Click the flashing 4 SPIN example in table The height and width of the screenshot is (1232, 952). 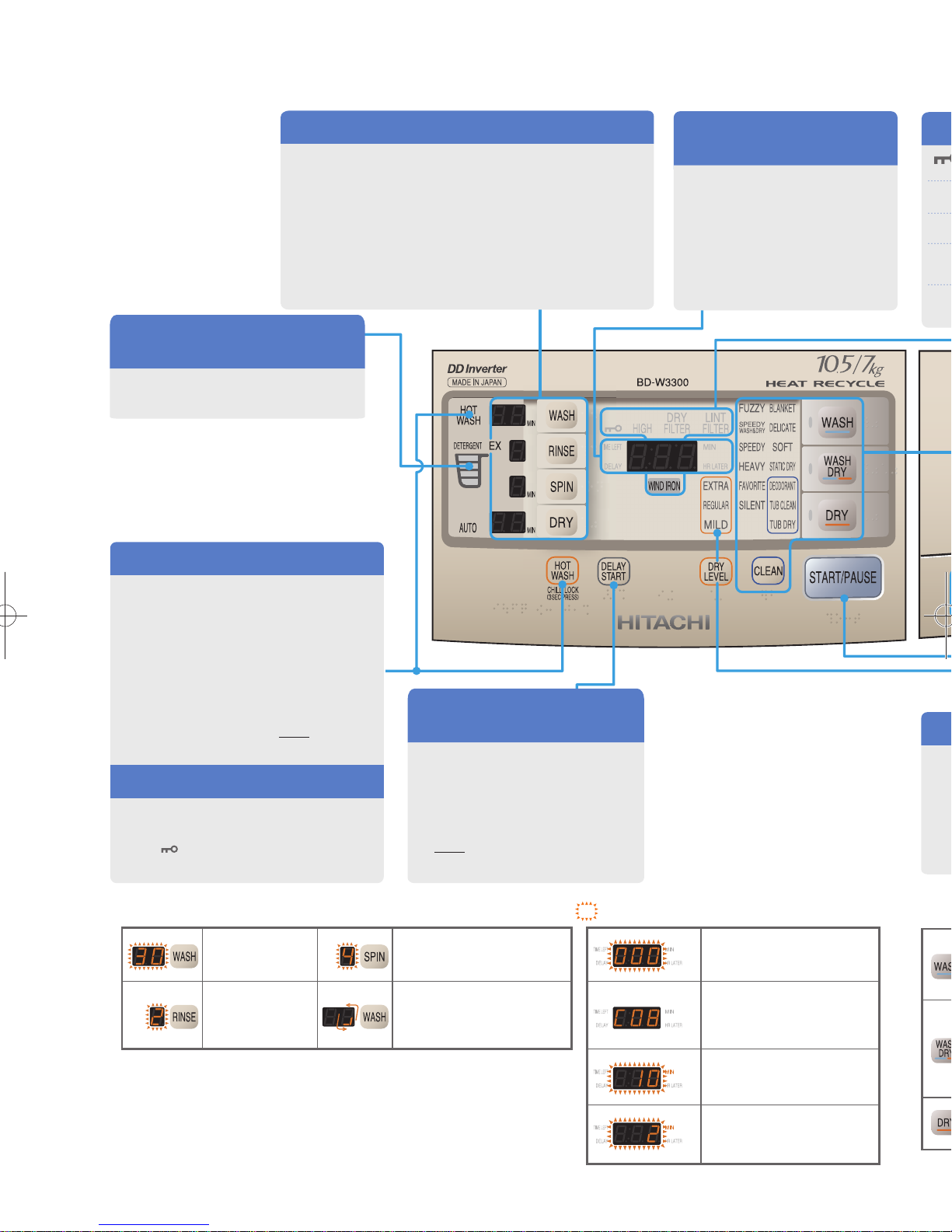(361, 956)
